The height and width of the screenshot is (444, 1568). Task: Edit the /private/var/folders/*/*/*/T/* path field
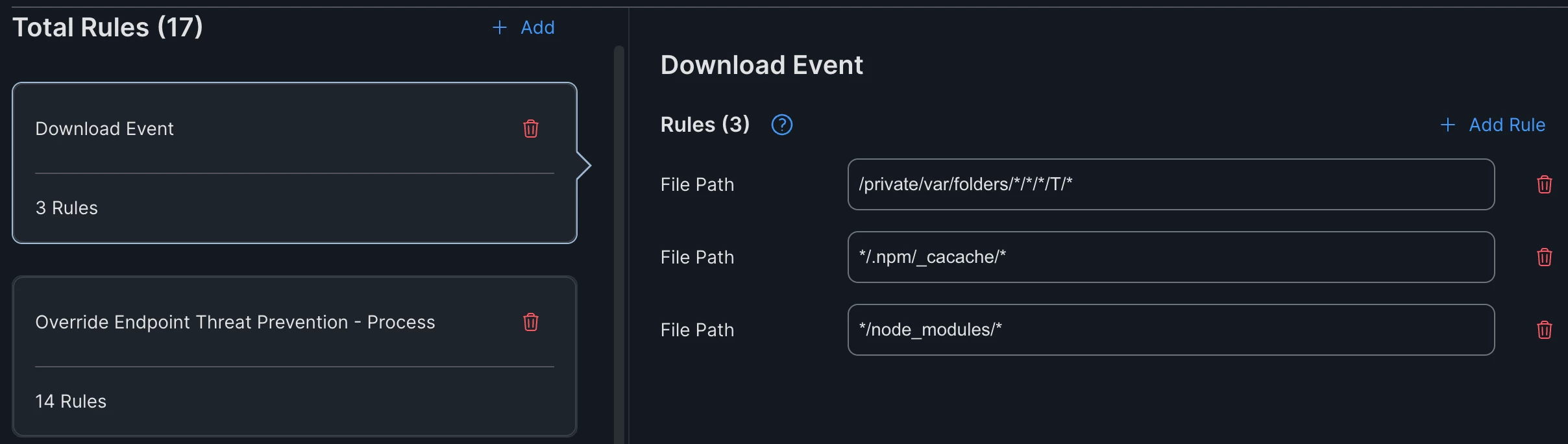1171,184
